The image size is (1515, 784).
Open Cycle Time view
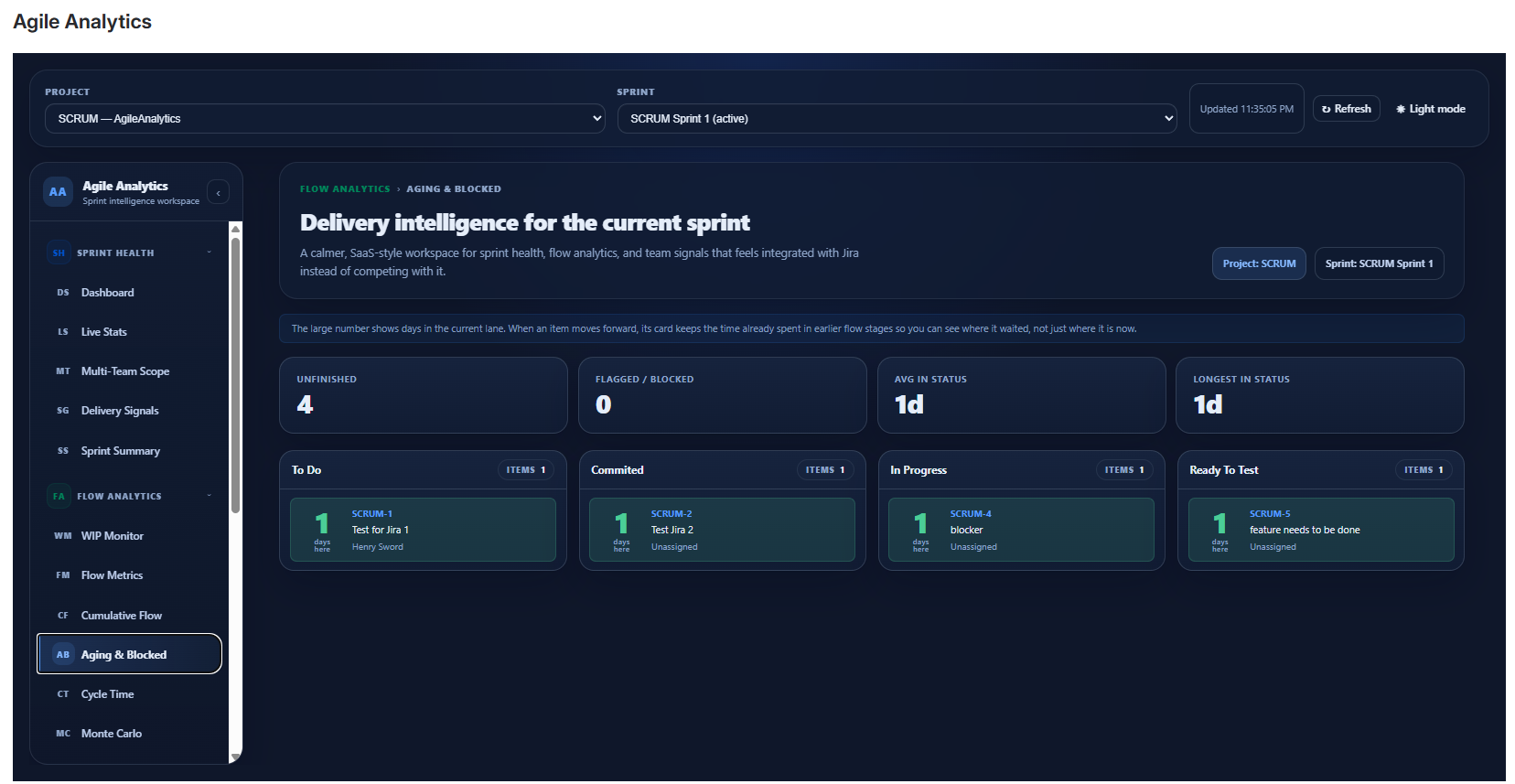[130, 694]
